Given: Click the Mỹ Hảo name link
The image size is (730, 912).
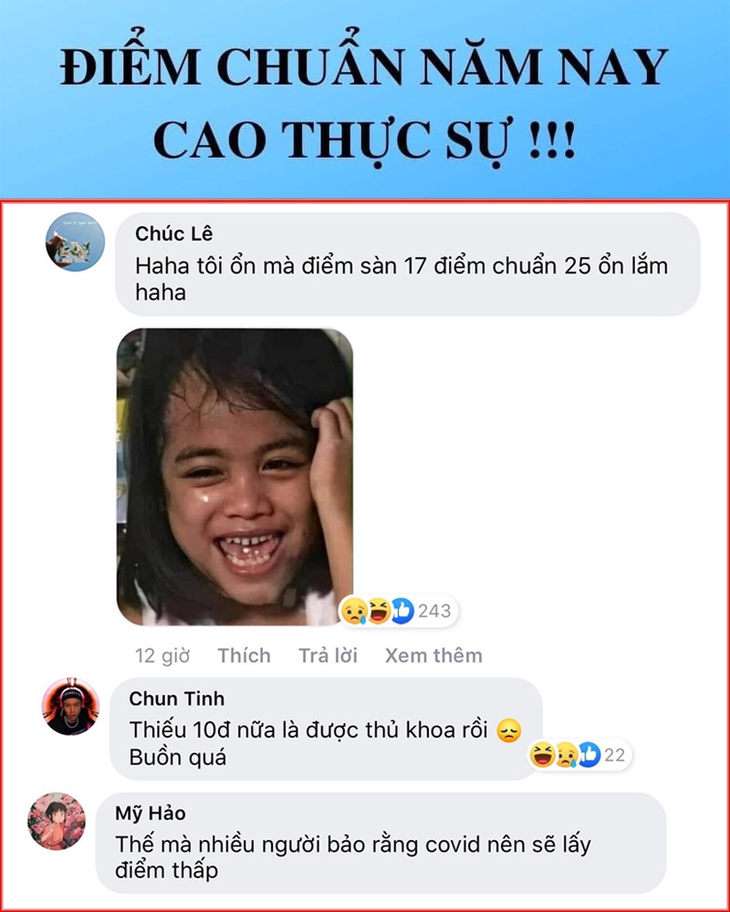Looking at the screenshot, I should pos(151,813).
